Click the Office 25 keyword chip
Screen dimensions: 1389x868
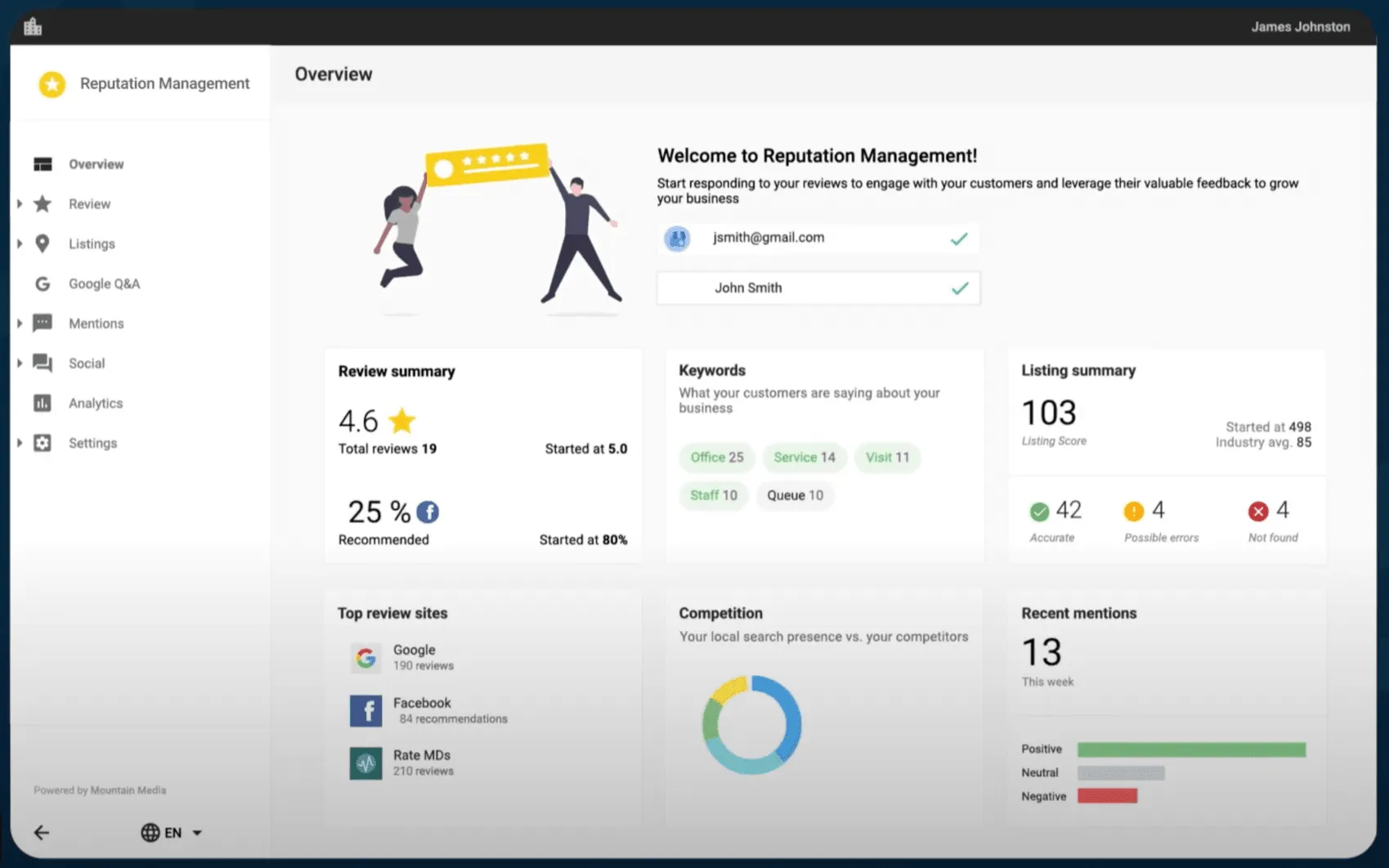tap(716, 458)
